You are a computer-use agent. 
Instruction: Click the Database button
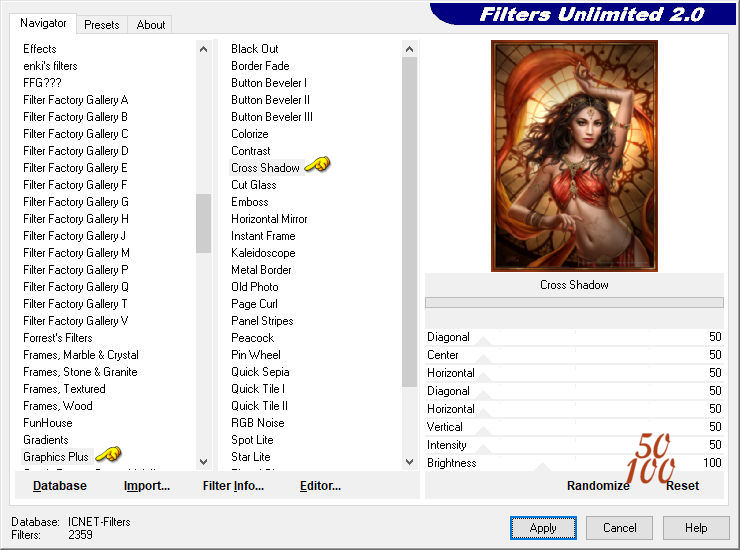pos(60,486)
